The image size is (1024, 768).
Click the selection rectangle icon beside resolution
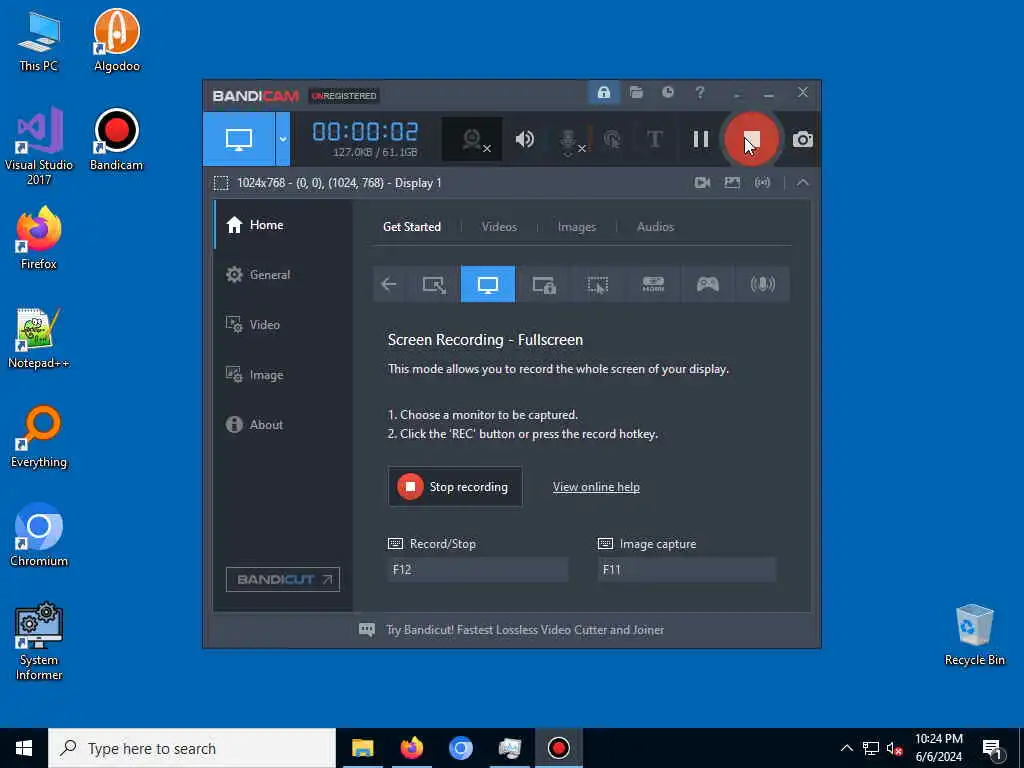[221, 183]
